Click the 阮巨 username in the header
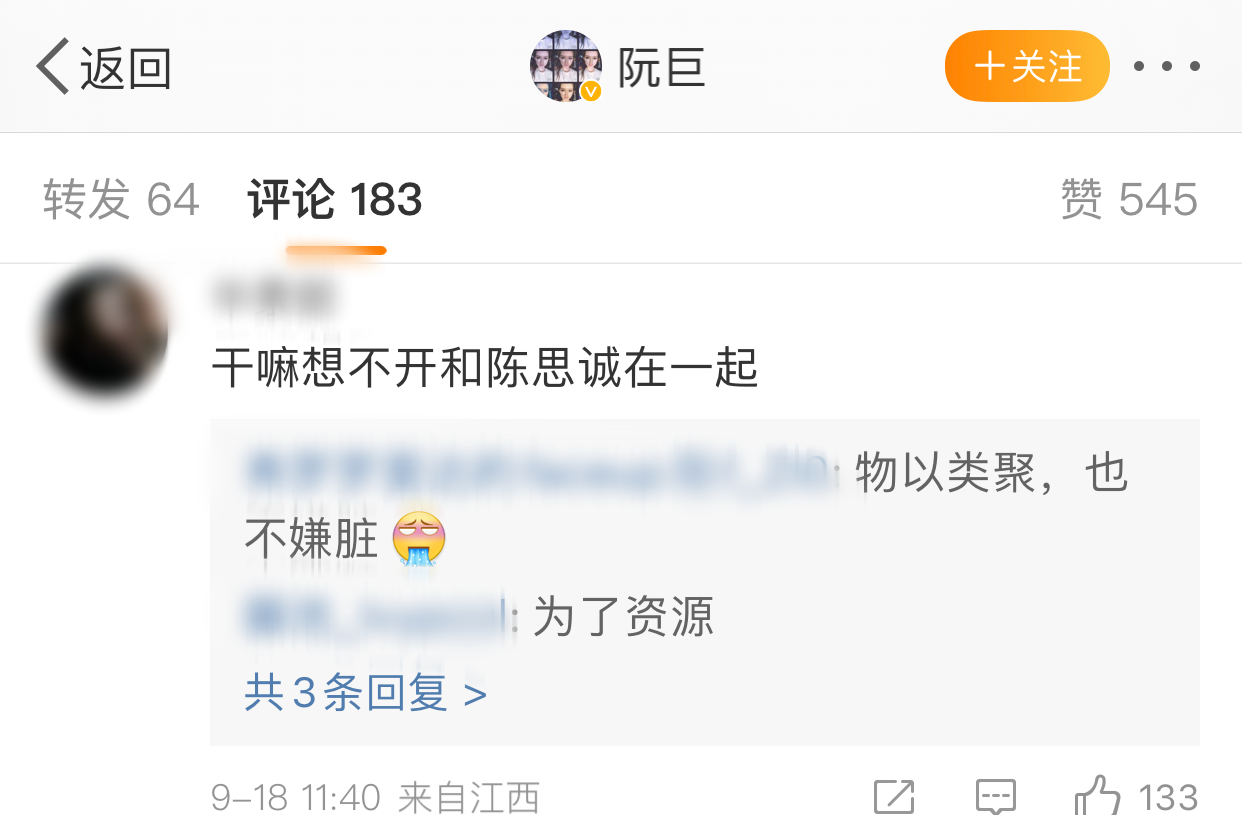The image size is (1242, 815). [662, 68]
